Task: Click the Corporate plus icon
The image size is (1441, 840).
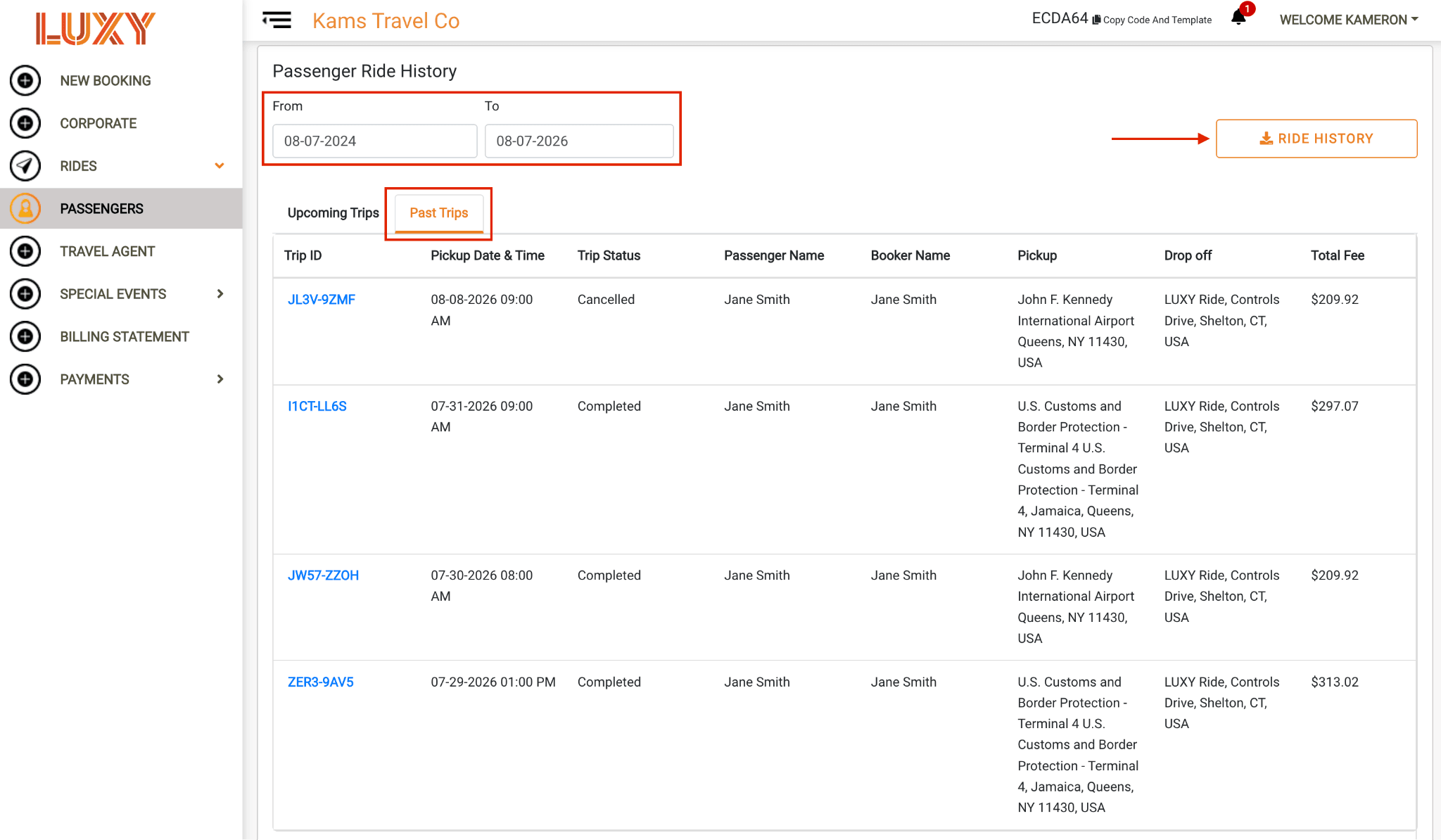Action: [25, 123]
